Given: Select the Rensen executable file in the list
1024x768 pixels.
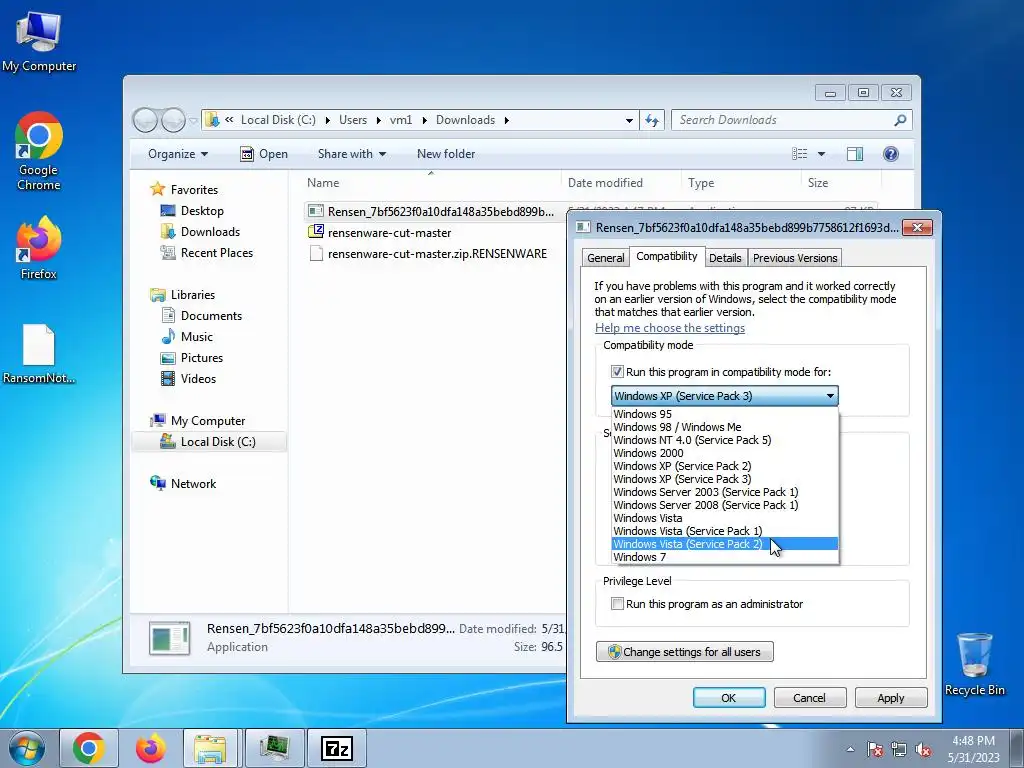Looking at the screenshot, I should [431, 211].
